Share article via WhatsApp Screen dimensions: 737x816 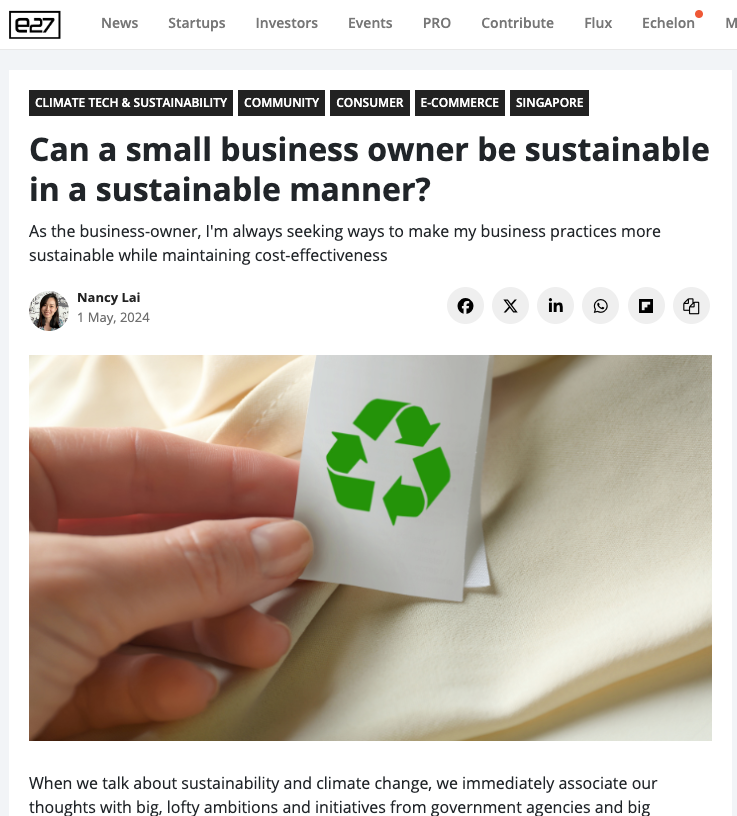pos(601,305)
